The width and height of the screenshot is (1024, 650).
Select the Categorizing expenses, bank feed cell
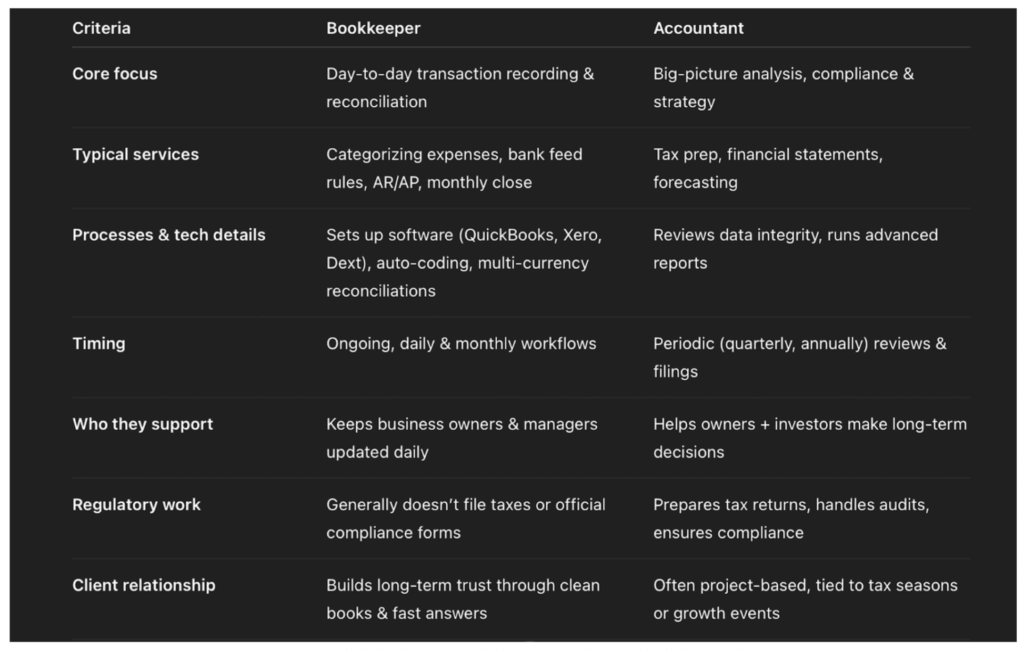pos(455,169)
